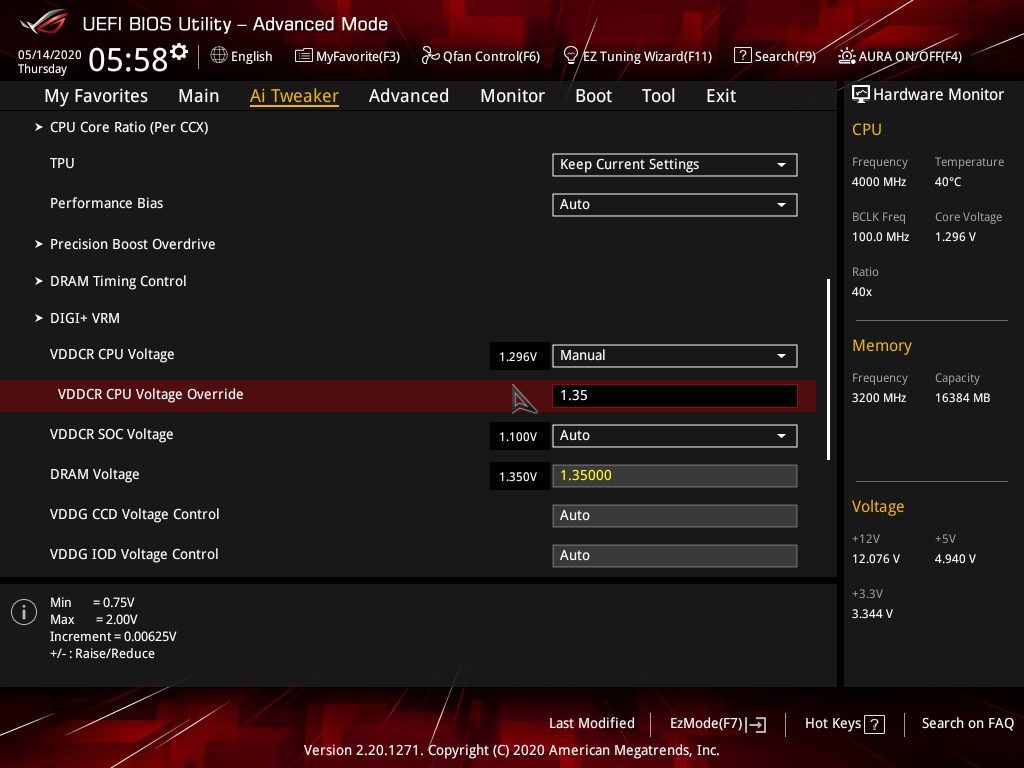Screen dimensions: 1024x768
Task: Click the 05:58 clock display
Action: (128, 60)
